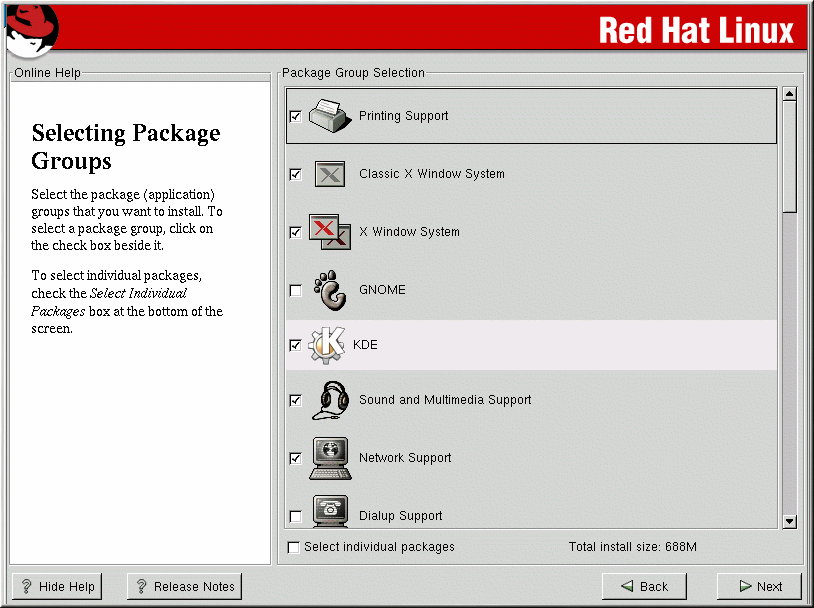Viewport: 814px width, 608px height.
Task: Click the Classic X Window System icon
Action: (329, 174)
